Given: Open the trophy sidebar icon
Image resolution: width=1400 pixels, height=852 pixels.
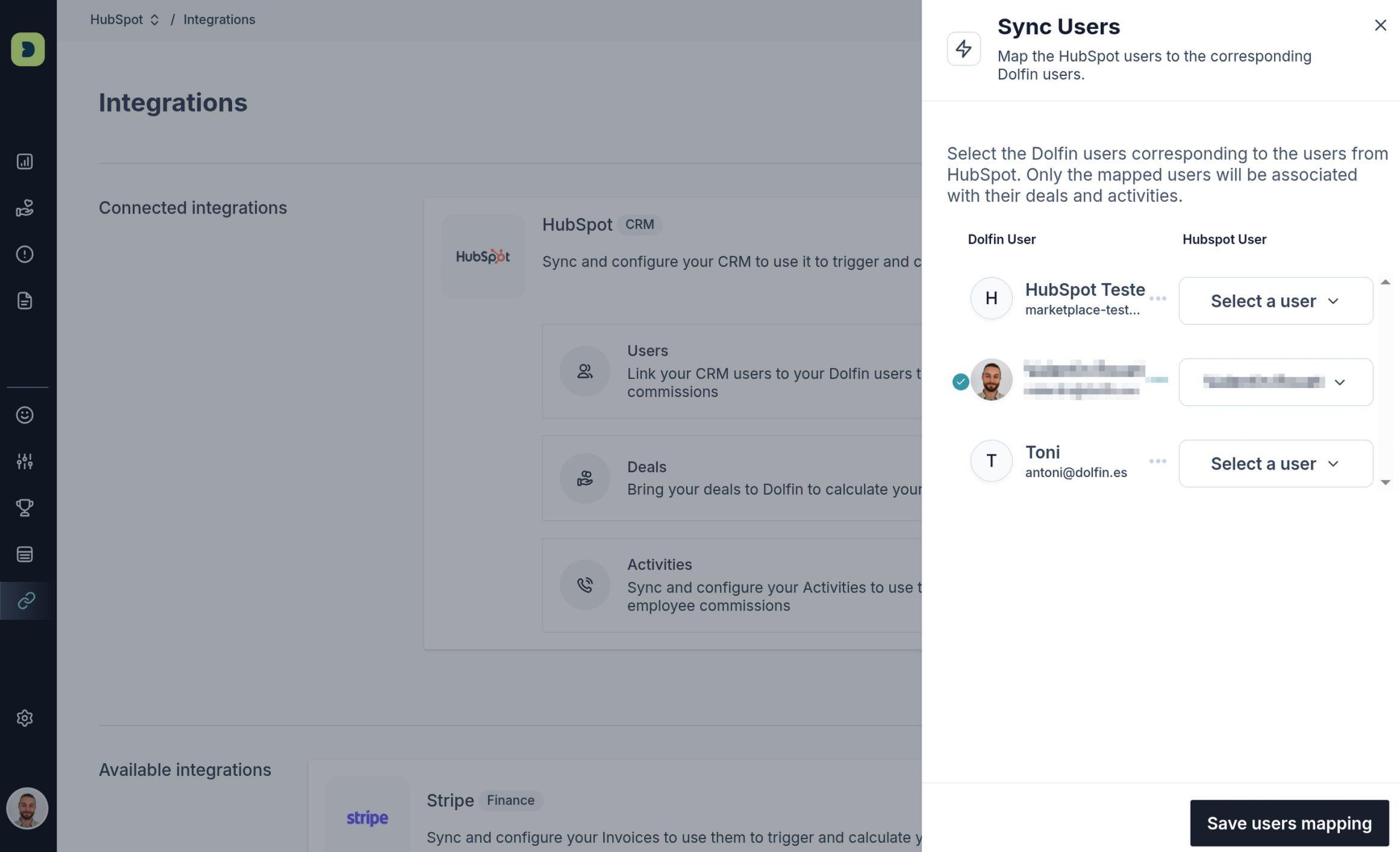Looking at the screenshot, I should pos(25,507).
